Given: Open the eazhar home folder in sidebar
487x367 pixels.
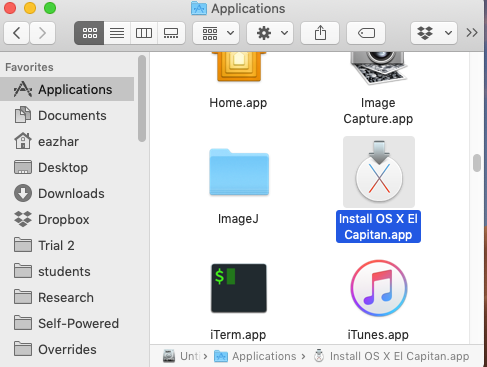Looking at the screenshot, I should tap(67, 141).
